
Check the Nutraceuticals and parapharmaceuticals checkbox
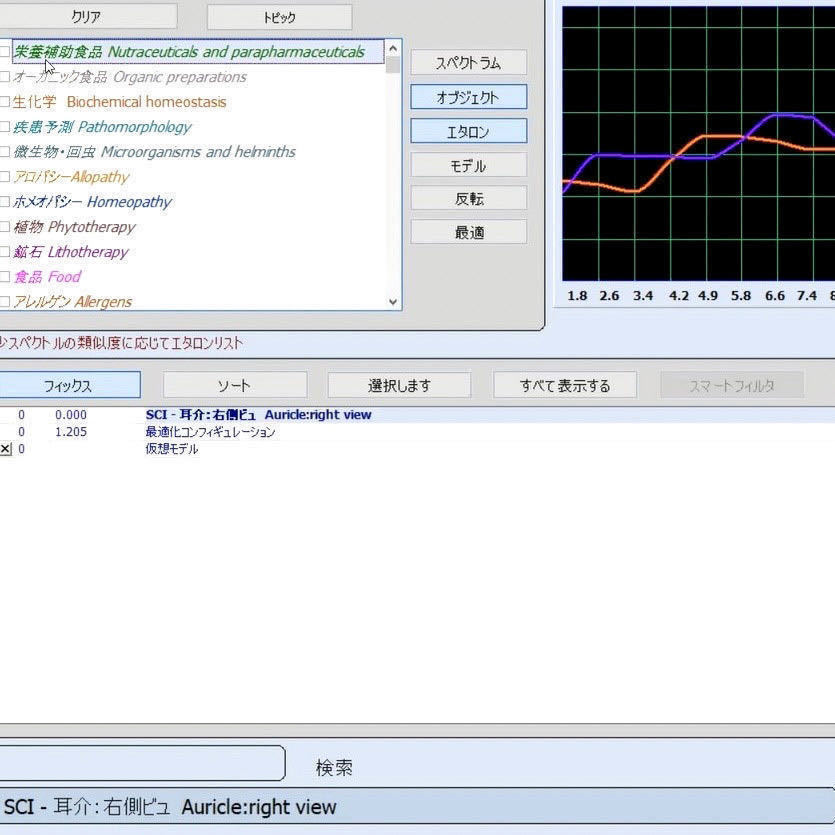4,52
